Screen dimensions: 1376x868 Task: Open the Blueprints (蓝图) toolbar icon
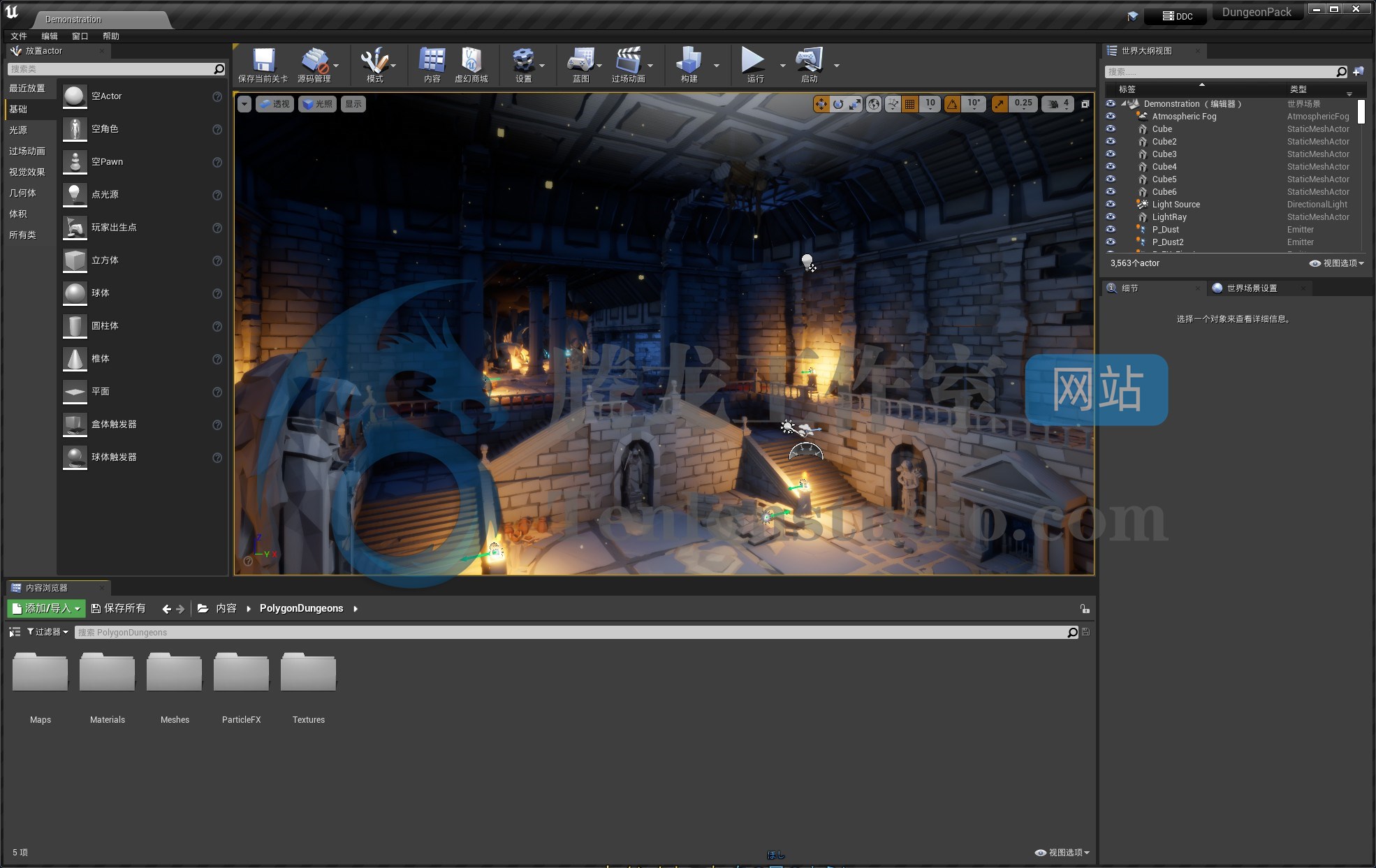(580, 60)
